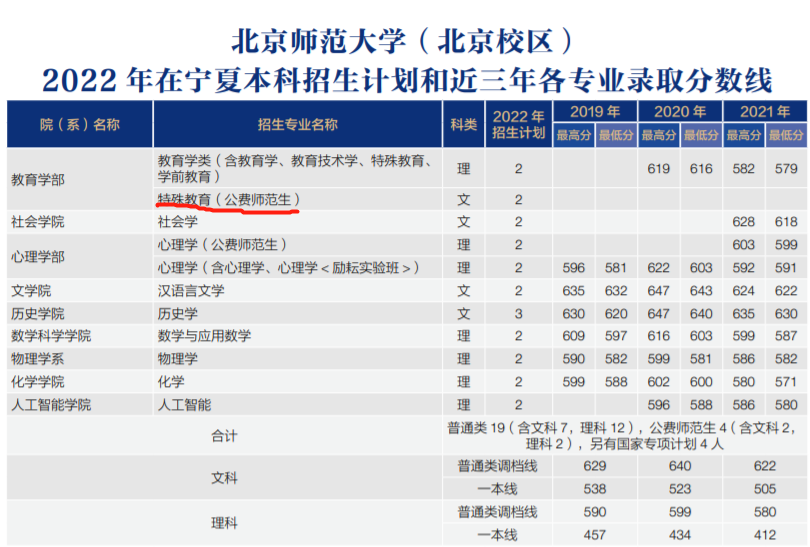Select the value 505 in 一本线 row
Screen dimensions: 810x547
coord(765,489)
